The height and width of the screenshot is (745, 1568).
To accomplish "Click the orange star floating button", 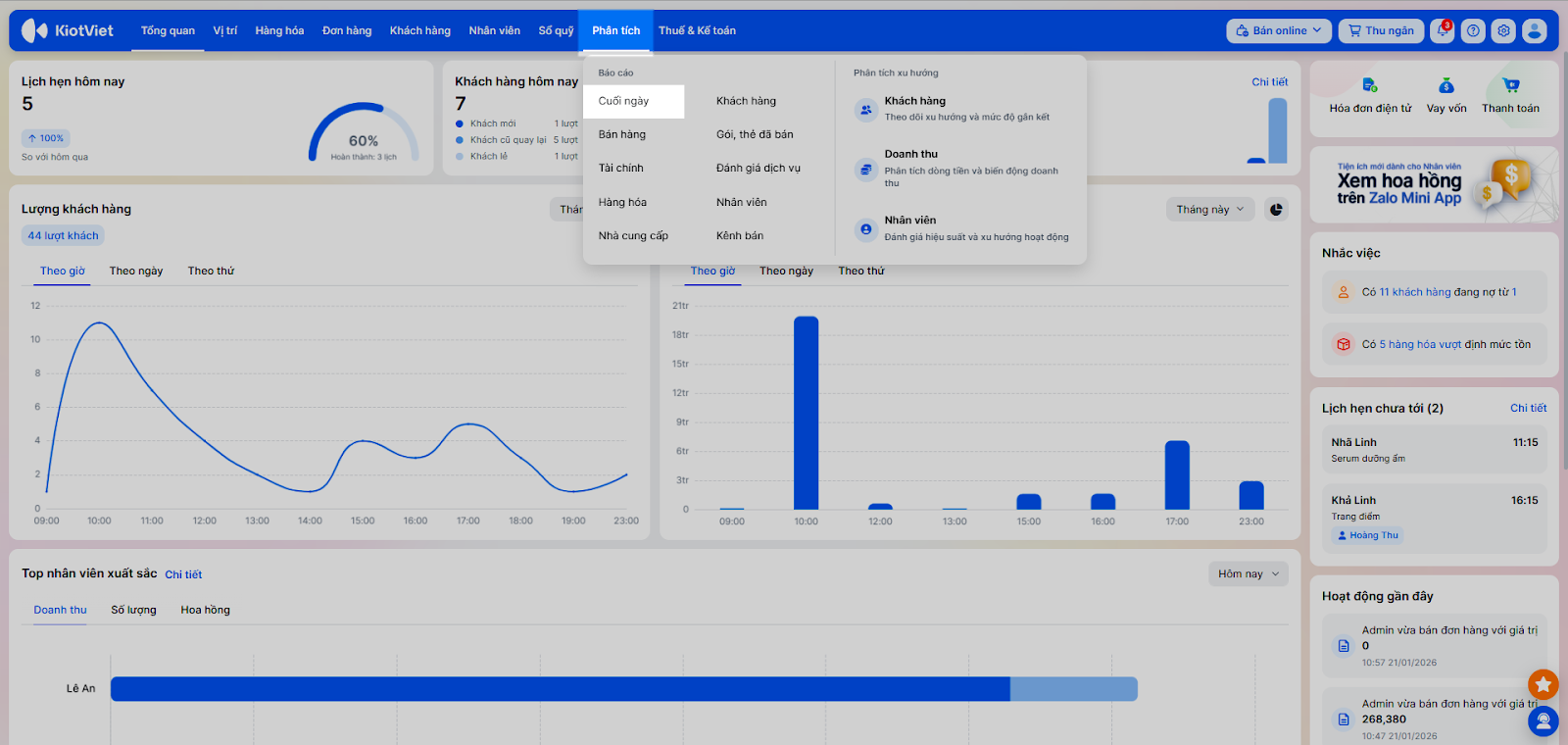I will pos(1543,683).
